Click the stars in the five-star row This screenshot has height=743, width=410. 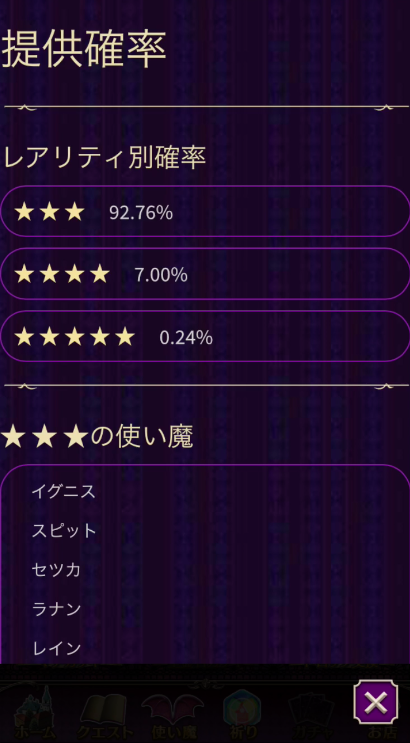click(74, 337)
